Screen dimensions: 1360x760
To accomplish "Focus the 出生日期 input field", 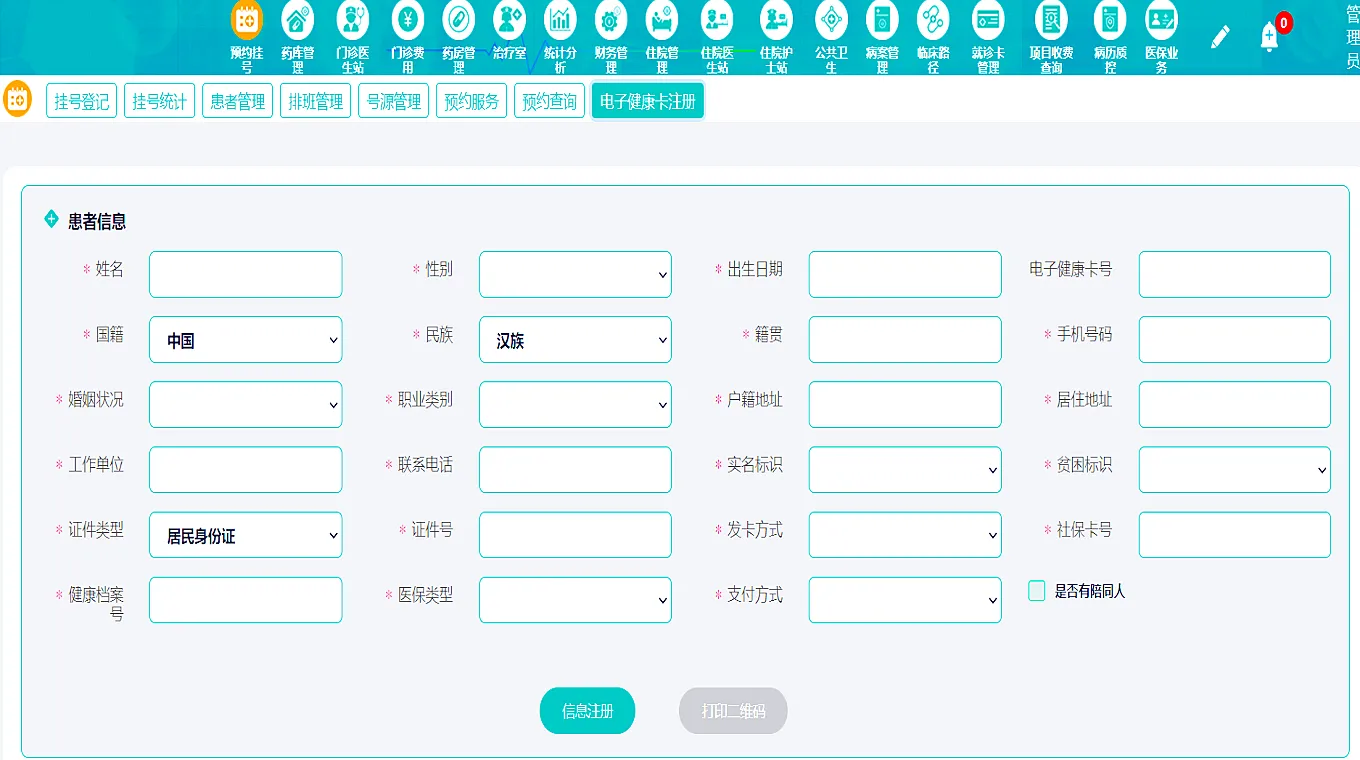I will (x=905, y=275).
